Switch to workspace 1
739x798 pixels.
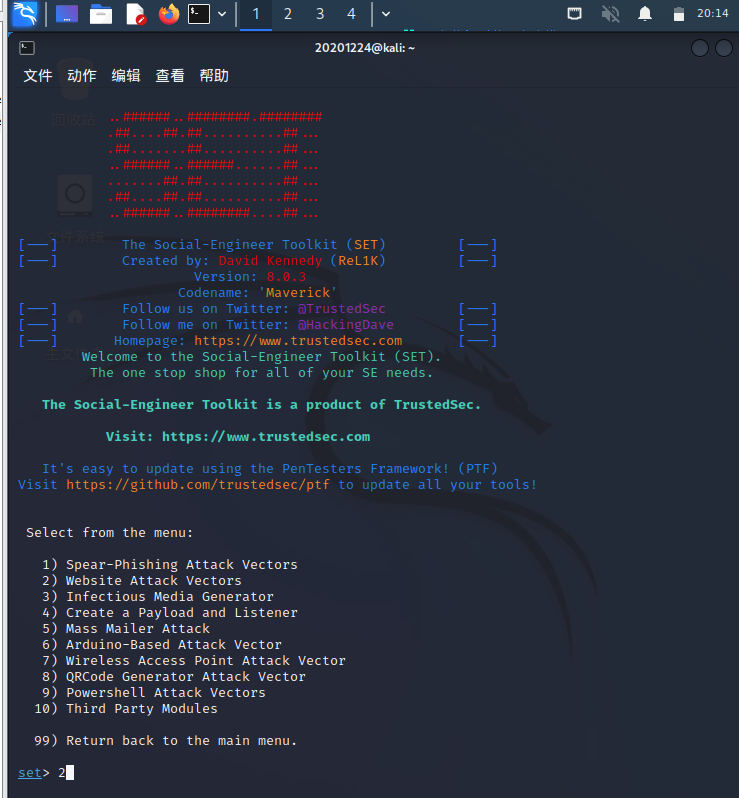(256, 14)
